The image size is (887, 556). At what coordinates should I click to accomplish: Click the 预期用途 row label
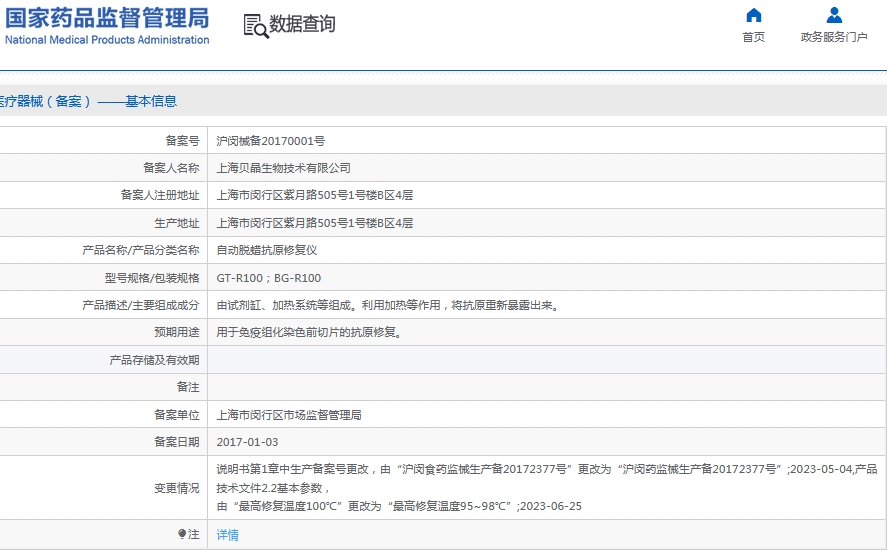[176, 332]
